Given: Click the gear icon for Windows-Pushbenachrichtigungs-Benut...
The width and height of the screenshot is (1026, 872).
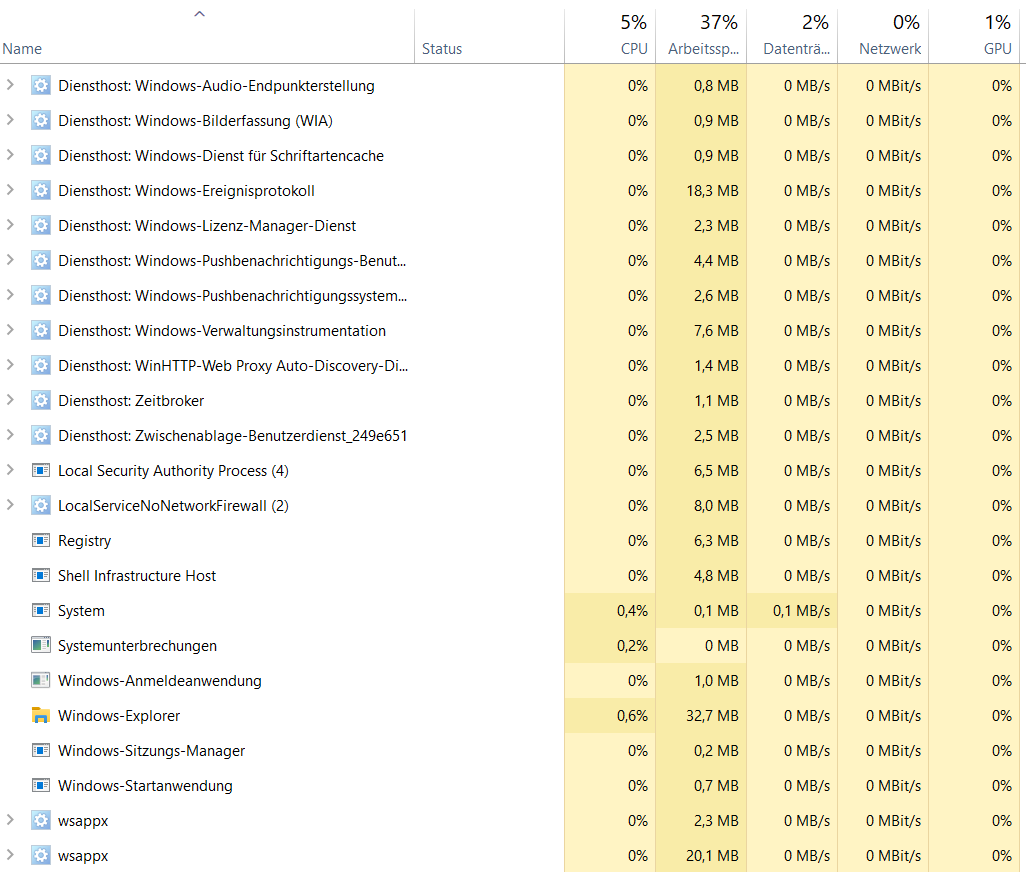Looking at the screenshot, I should tap(41, 260).
